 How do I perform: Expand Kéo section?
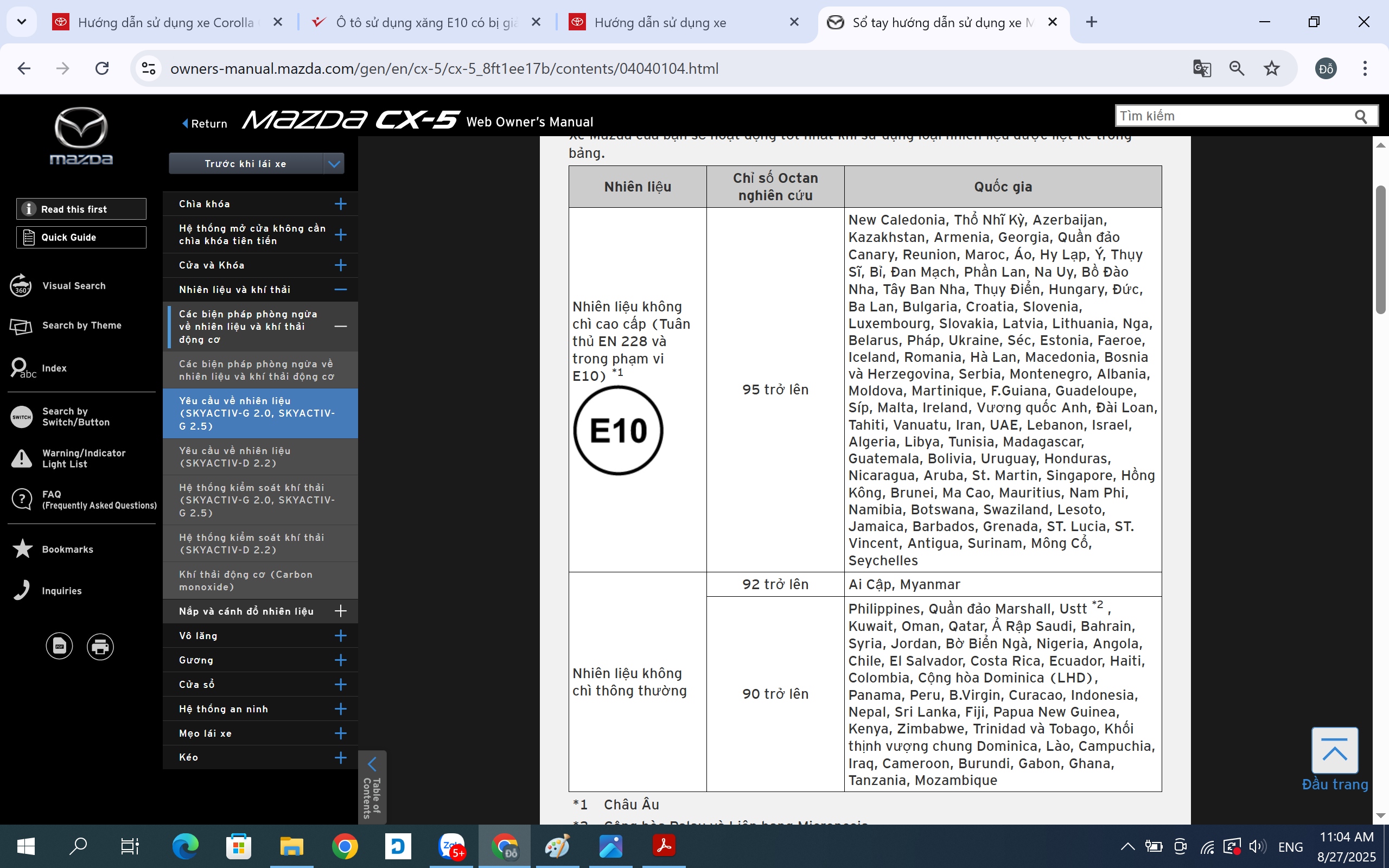coord(340,758)
